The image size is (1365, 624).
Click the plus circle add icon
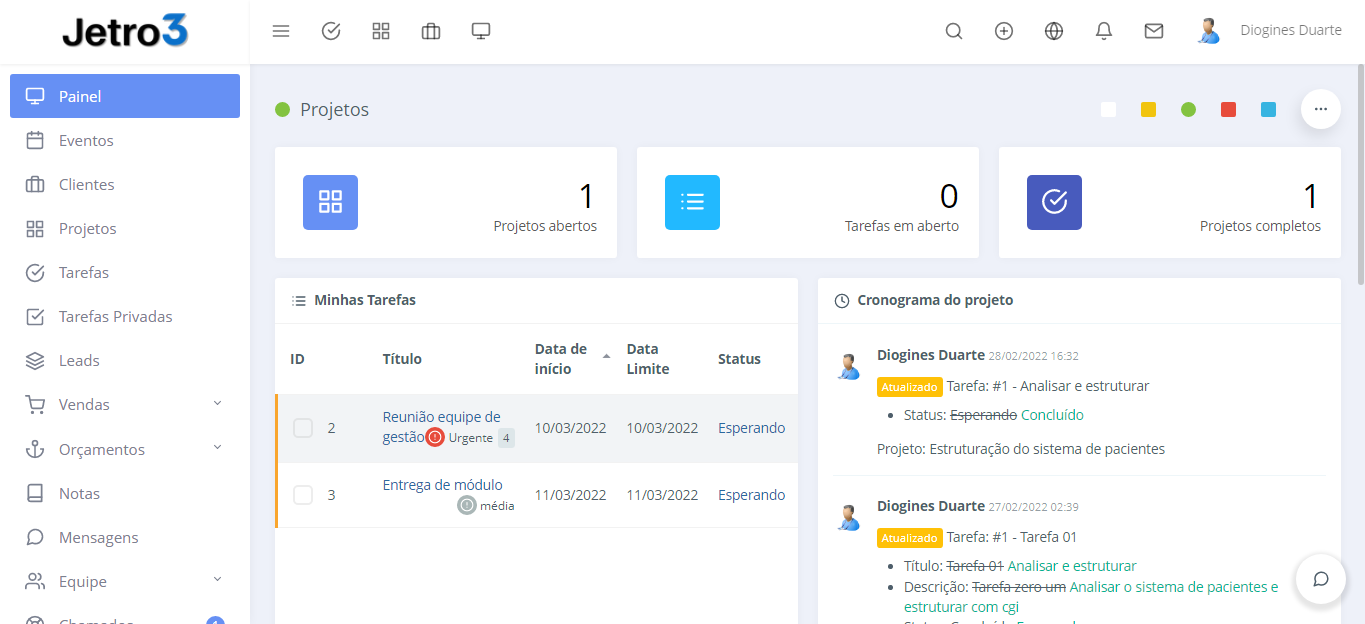[x=1004, y=31]
